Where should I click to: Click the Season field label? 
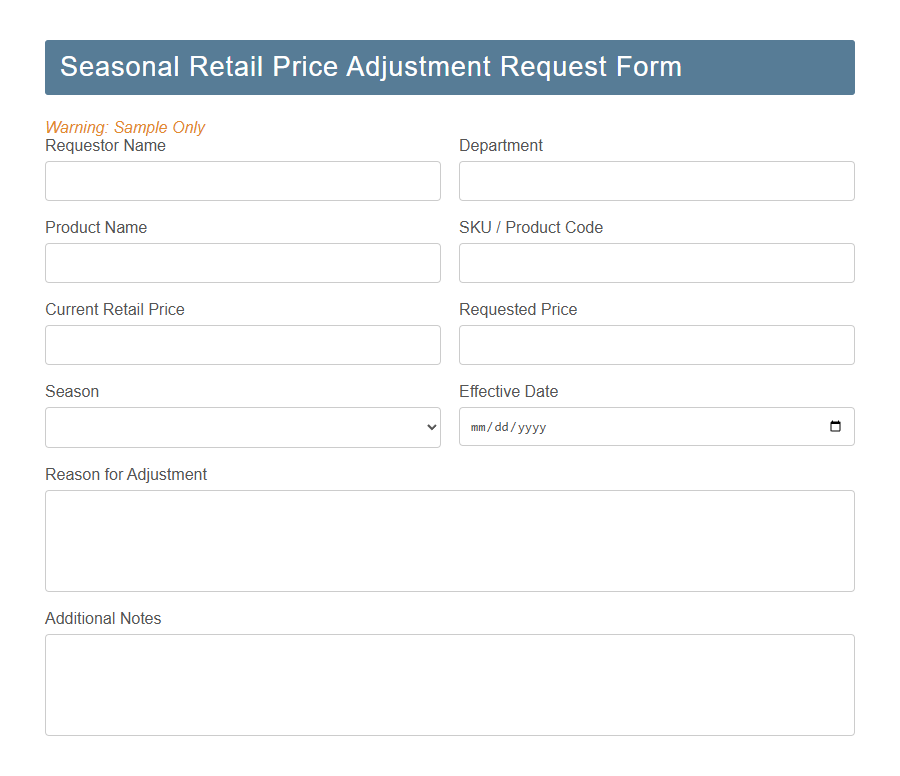[71, 391]
